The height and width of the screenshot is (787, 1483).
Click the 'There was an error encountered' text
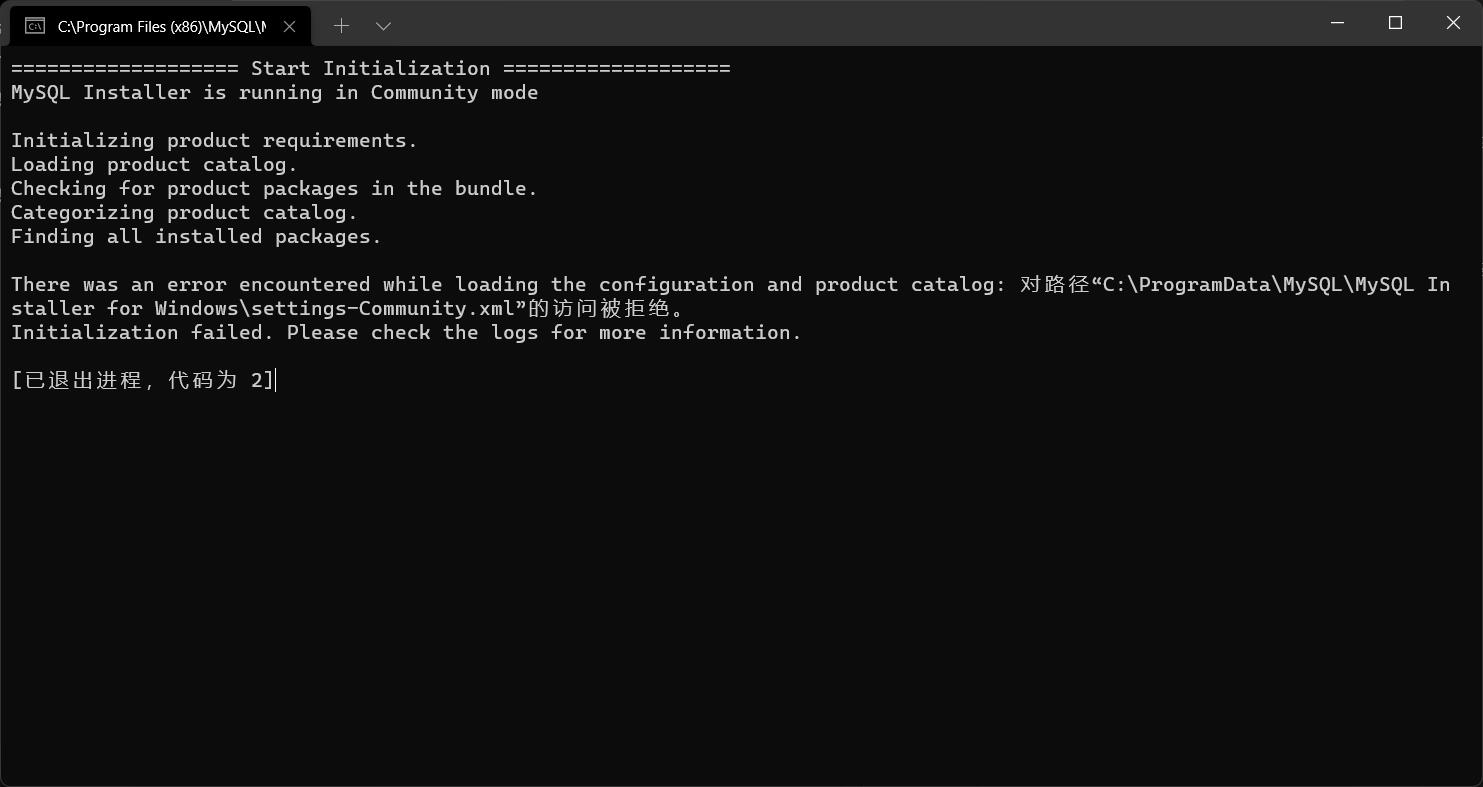190,284
